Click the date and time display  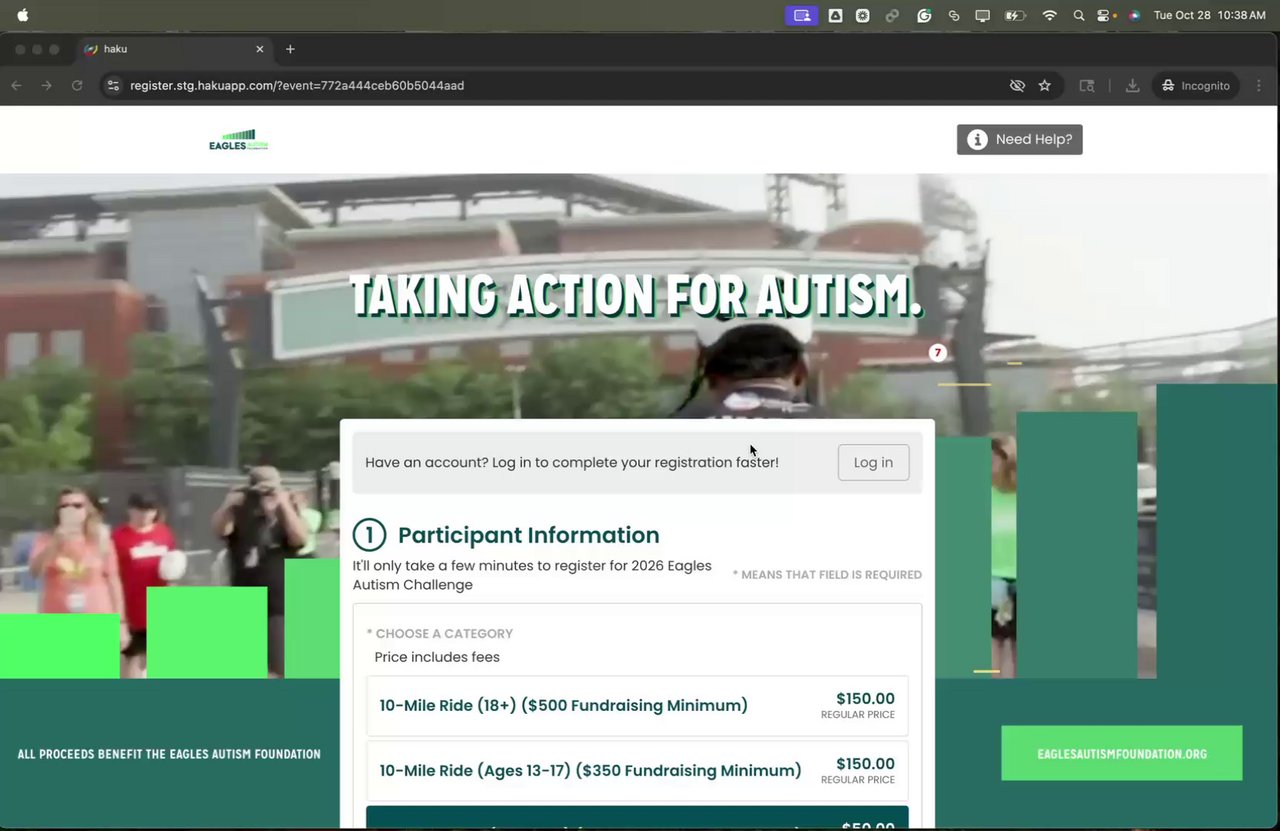pyautogui.click(x=1209, y=15)
